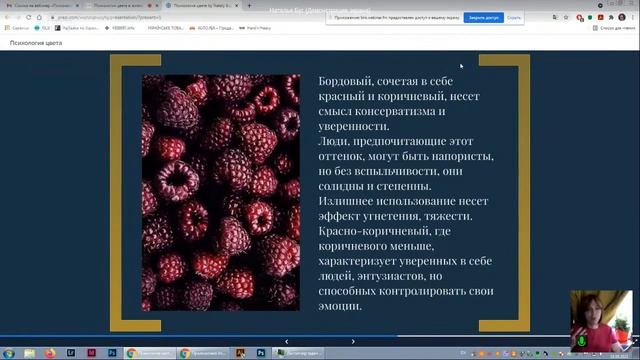Switch to the second browser tab

pos(122,6)
